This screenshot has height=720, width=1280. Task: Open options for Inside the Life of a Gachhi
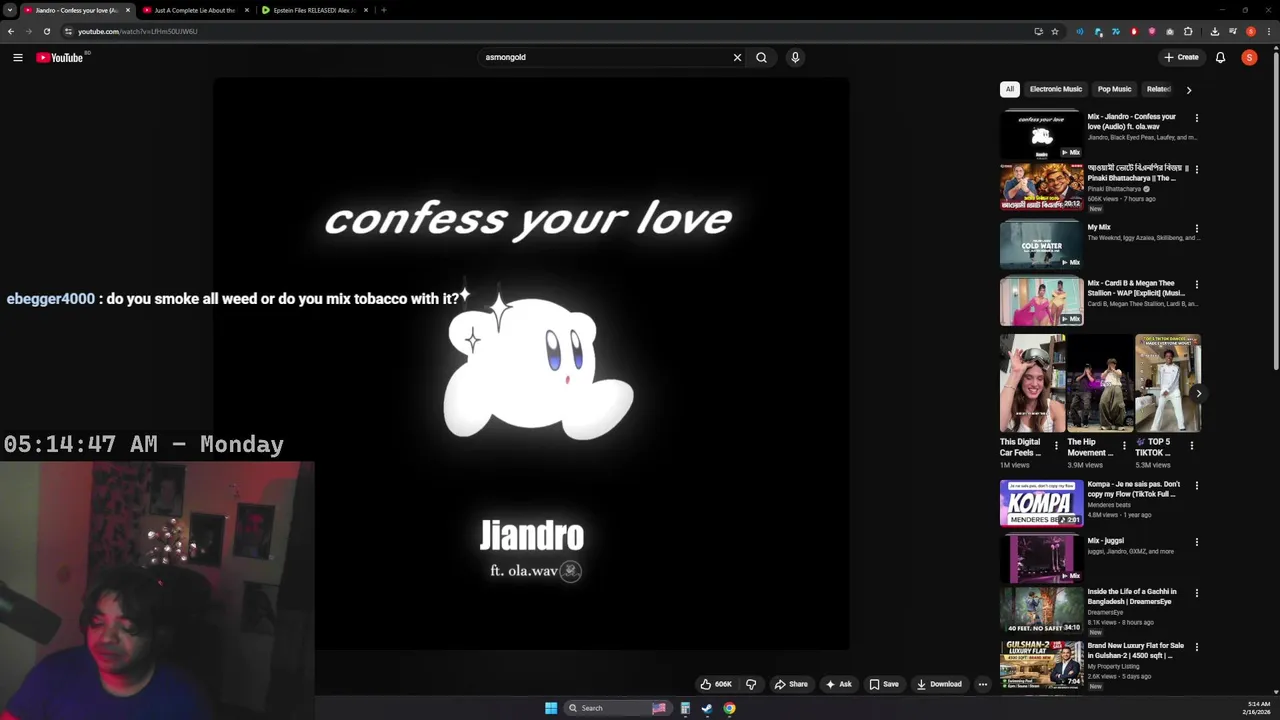click(x=1196, y=593)
